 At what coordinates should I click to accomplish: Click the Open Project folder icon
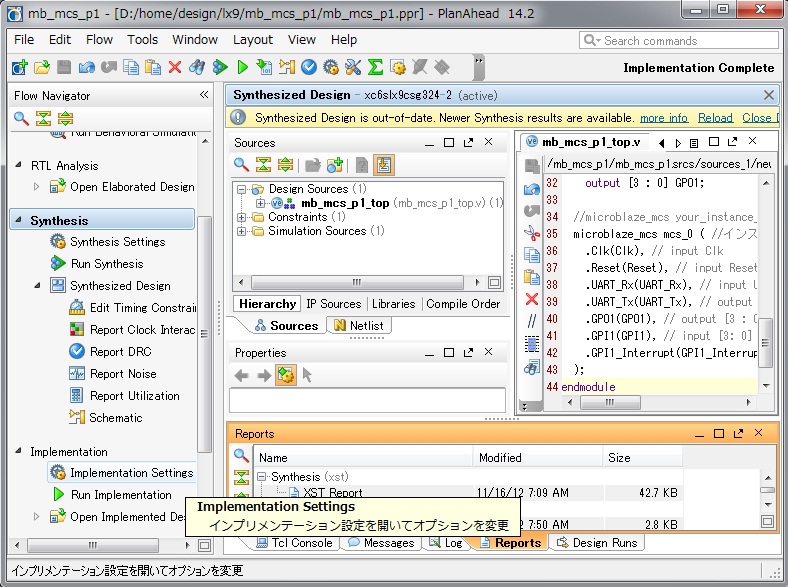42,67
